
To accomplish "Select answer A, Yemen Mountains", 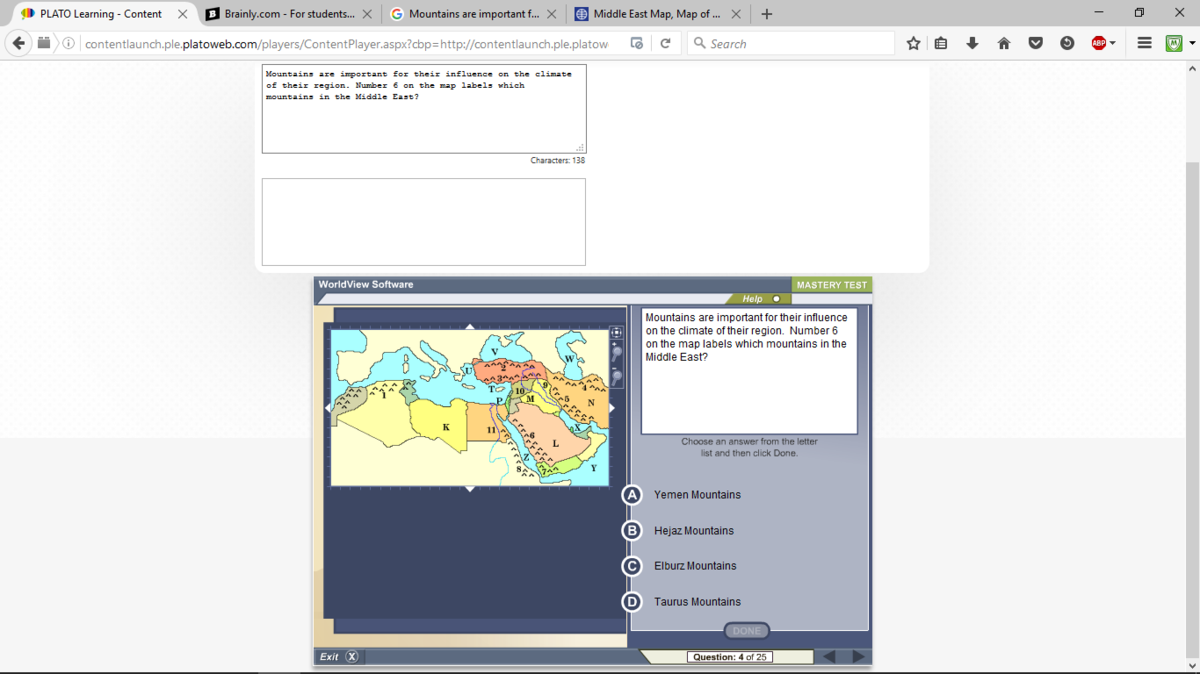I will 631,495.
